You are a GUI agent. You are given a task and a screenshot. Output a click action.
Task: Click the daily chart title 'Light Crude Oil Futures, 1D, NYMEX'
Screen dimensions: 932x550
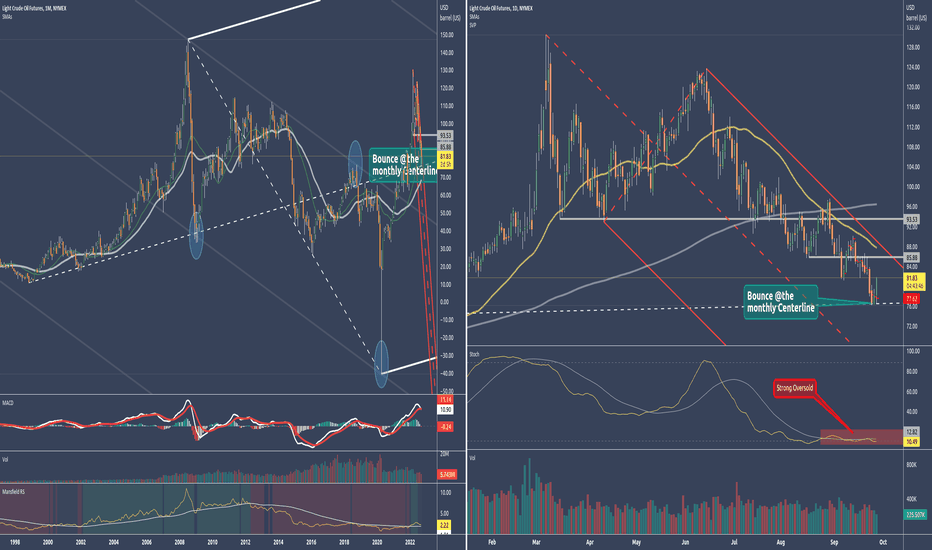click(x=501, y=9)
